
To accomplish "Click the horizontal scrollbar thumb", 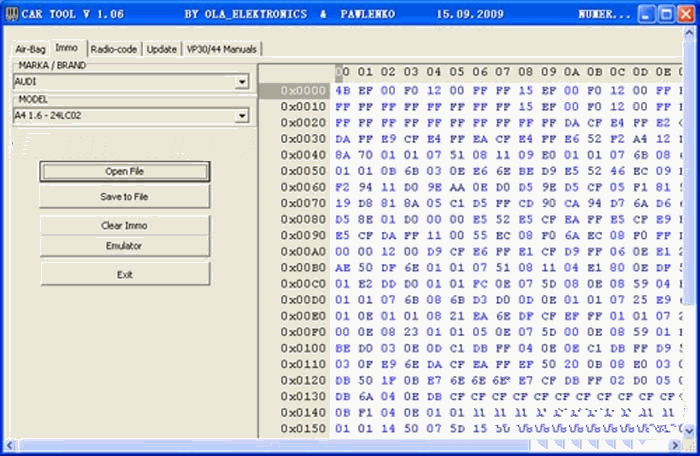I will pos(274,445).
